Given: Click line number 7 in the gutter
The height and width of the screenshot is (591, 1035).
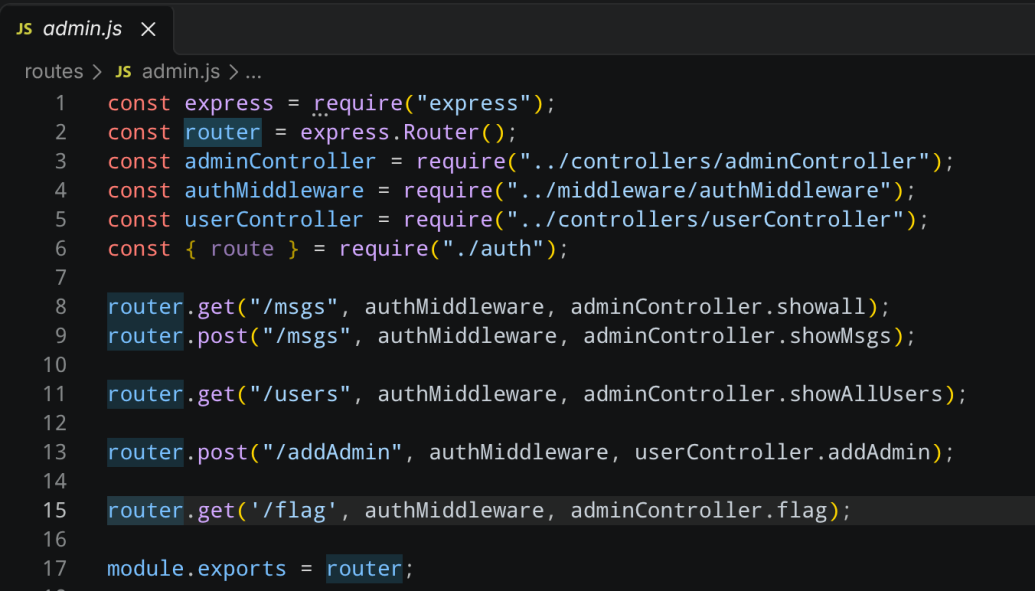Looking at the screenshot, I should point(61,277).
